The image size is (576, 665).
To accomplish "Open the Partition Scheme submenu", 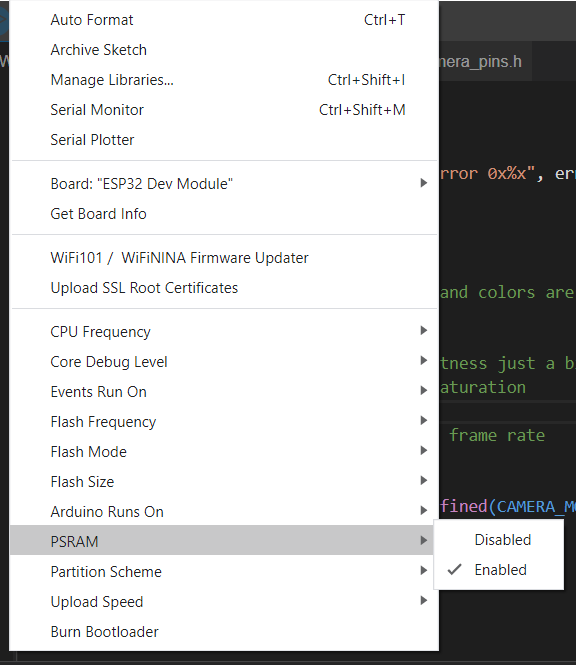I will coord(224,571).
